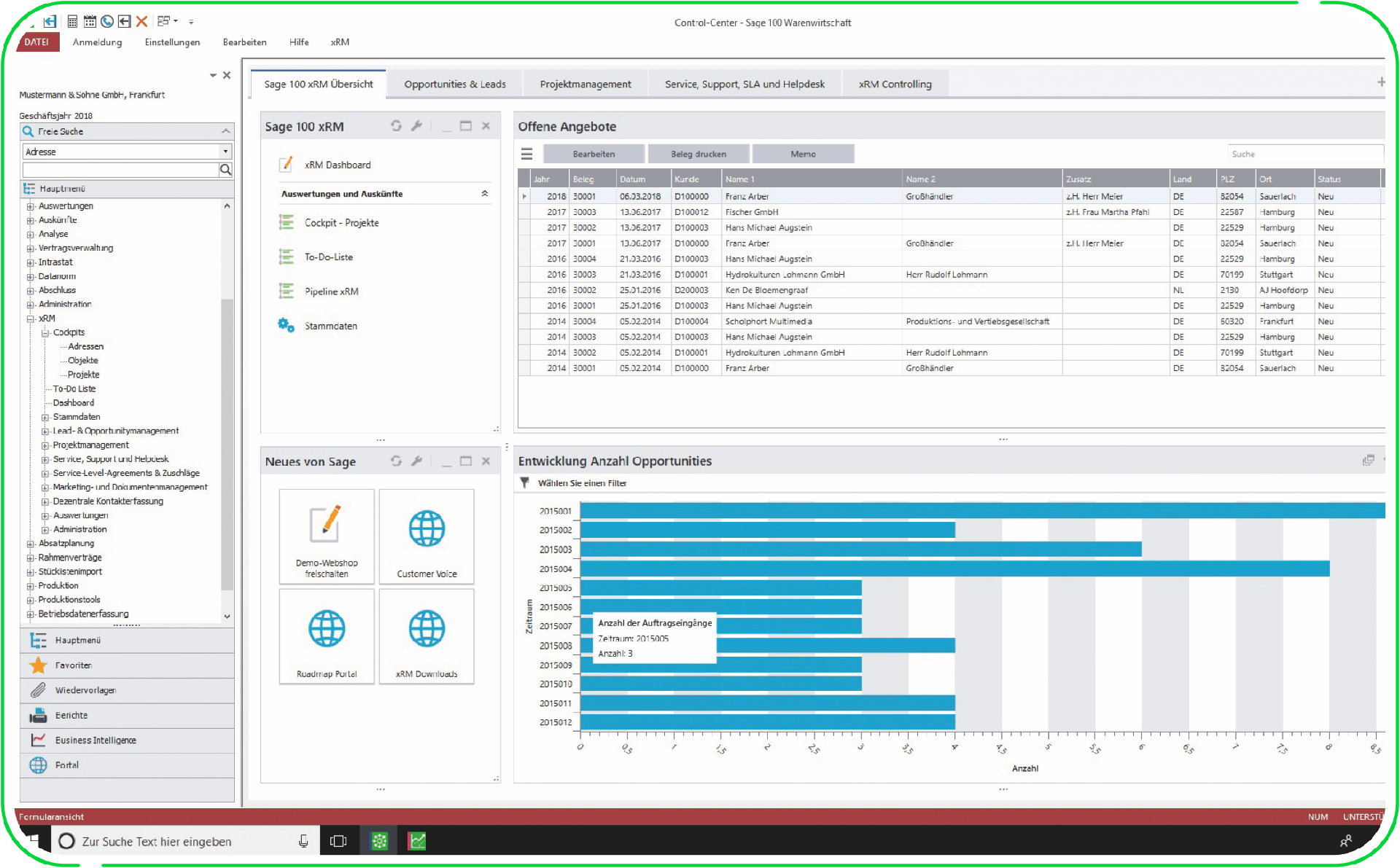Screen dimensions: 1400x868
Task: Open the Customer Voice globe tile
Action: 427,536
